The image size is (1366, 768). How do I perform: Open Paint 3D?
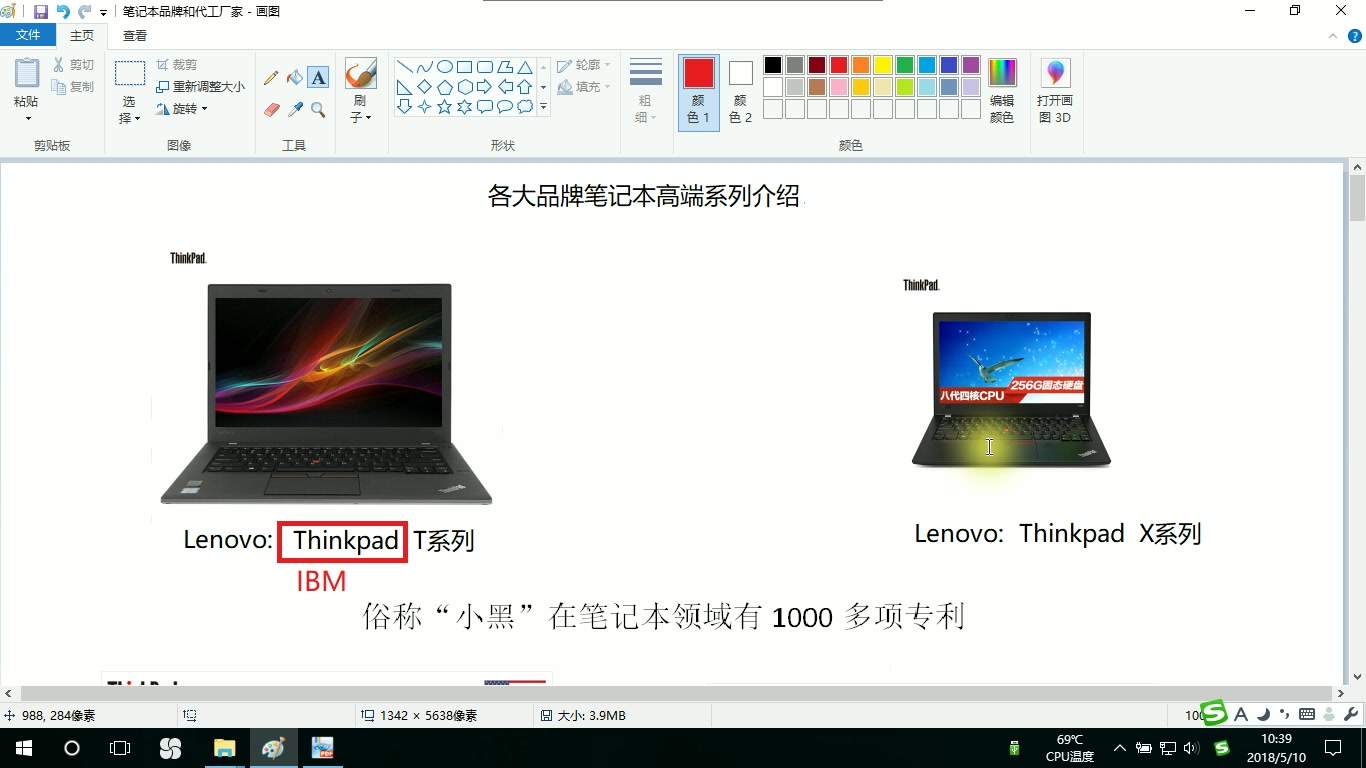pyautogui.click(x=1055, y=90)
